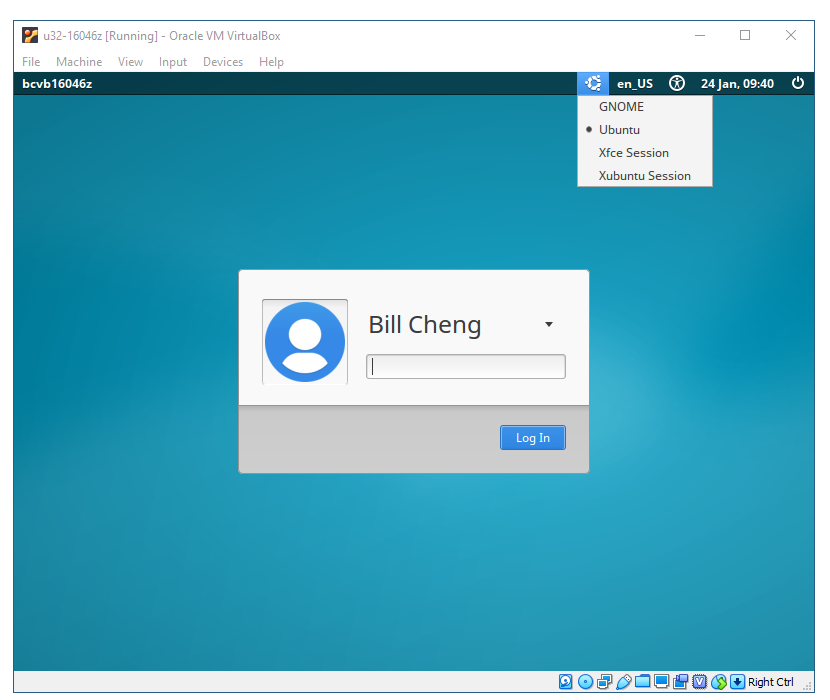Click the password input field

466,367
